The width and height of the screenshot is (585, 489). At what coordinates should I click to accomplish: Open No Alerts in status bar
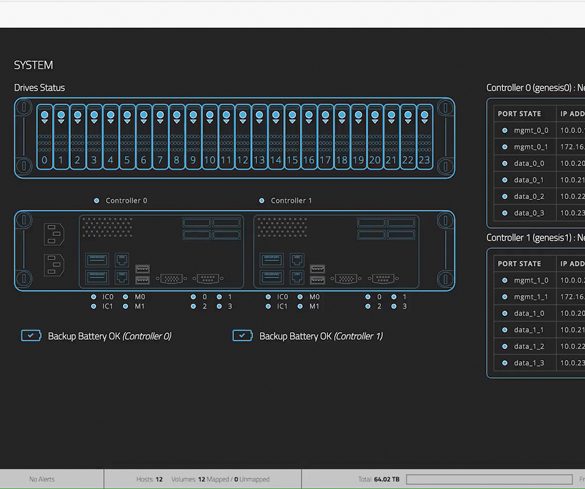tap(42, 479)
